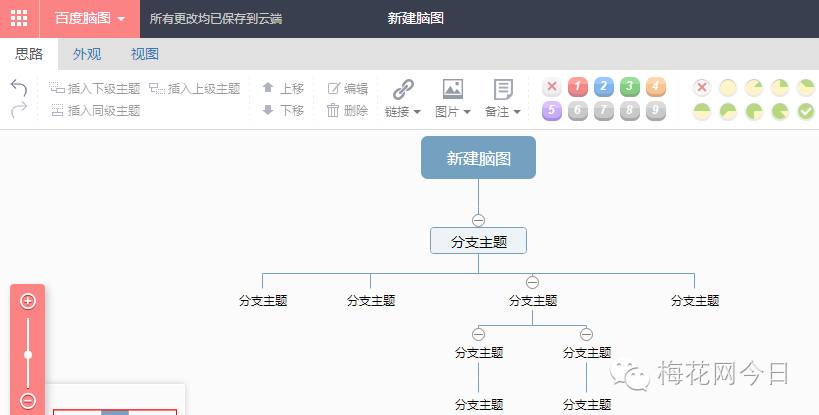Expand the 图片 dropdown arrow
This screenshot has width=819, height=415.
pos(467,112)
